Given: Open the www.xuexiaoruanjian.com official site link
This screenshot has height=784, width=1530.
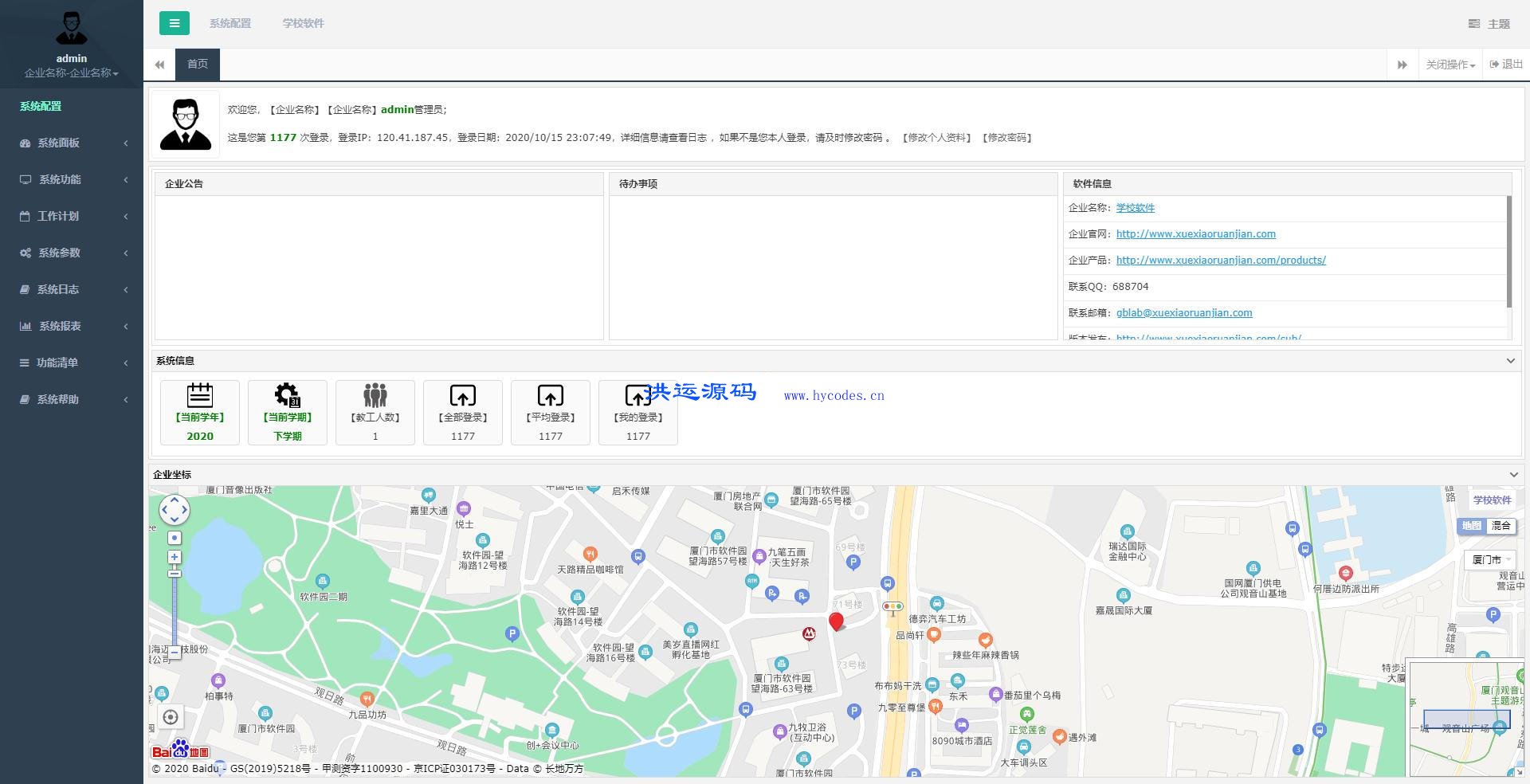Looking at the screenshot, I should pos(1196,234).
